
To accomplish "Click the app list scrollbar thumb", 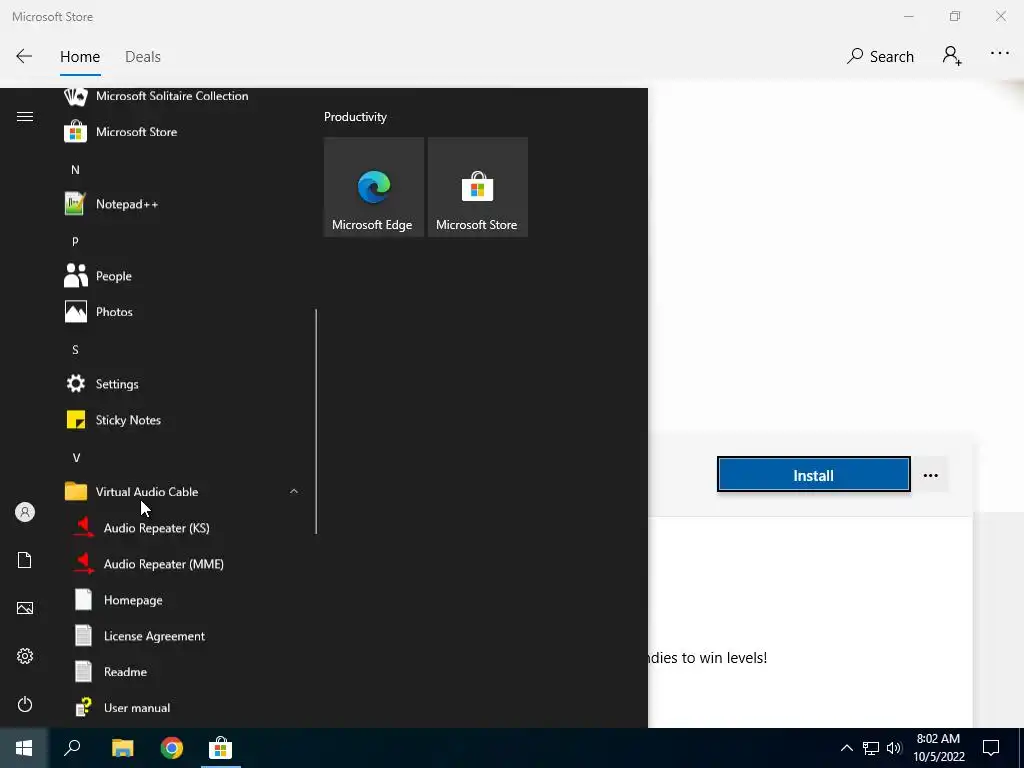I will 316,421.
